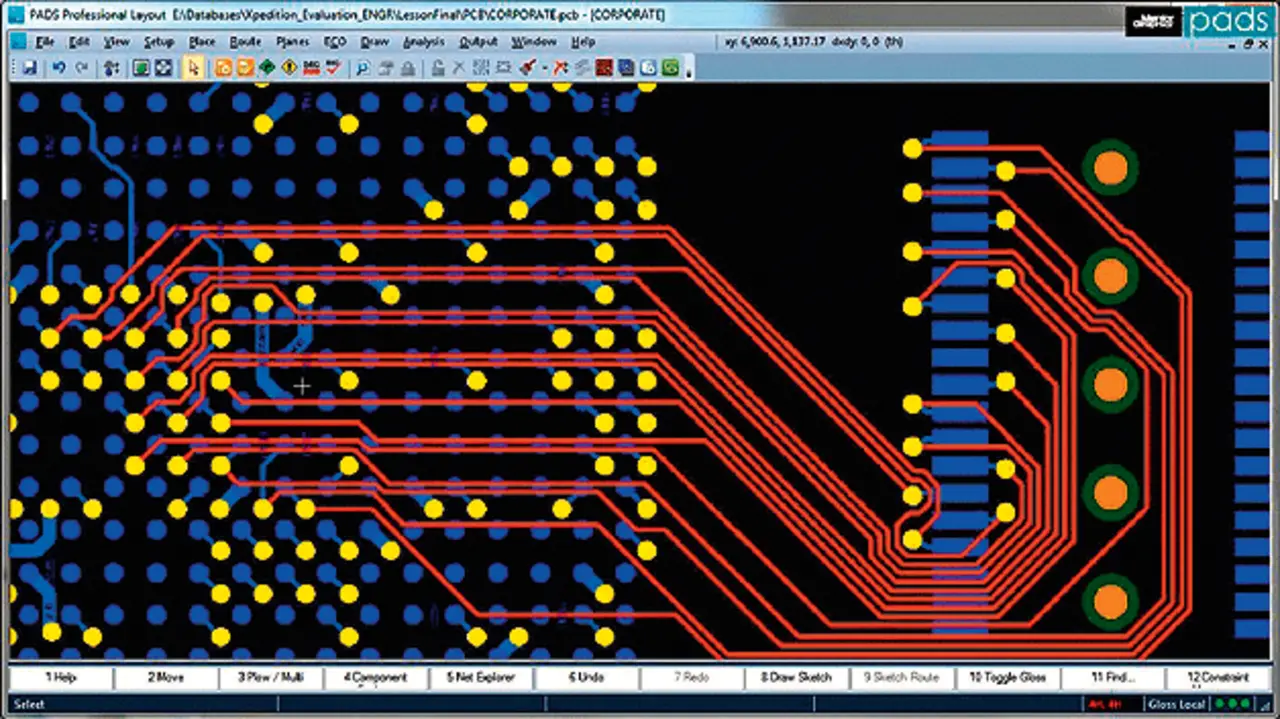1280x719 pixels.
Task: Click the yellow diamond hazard icon
Action: click(x=289, y=68)
